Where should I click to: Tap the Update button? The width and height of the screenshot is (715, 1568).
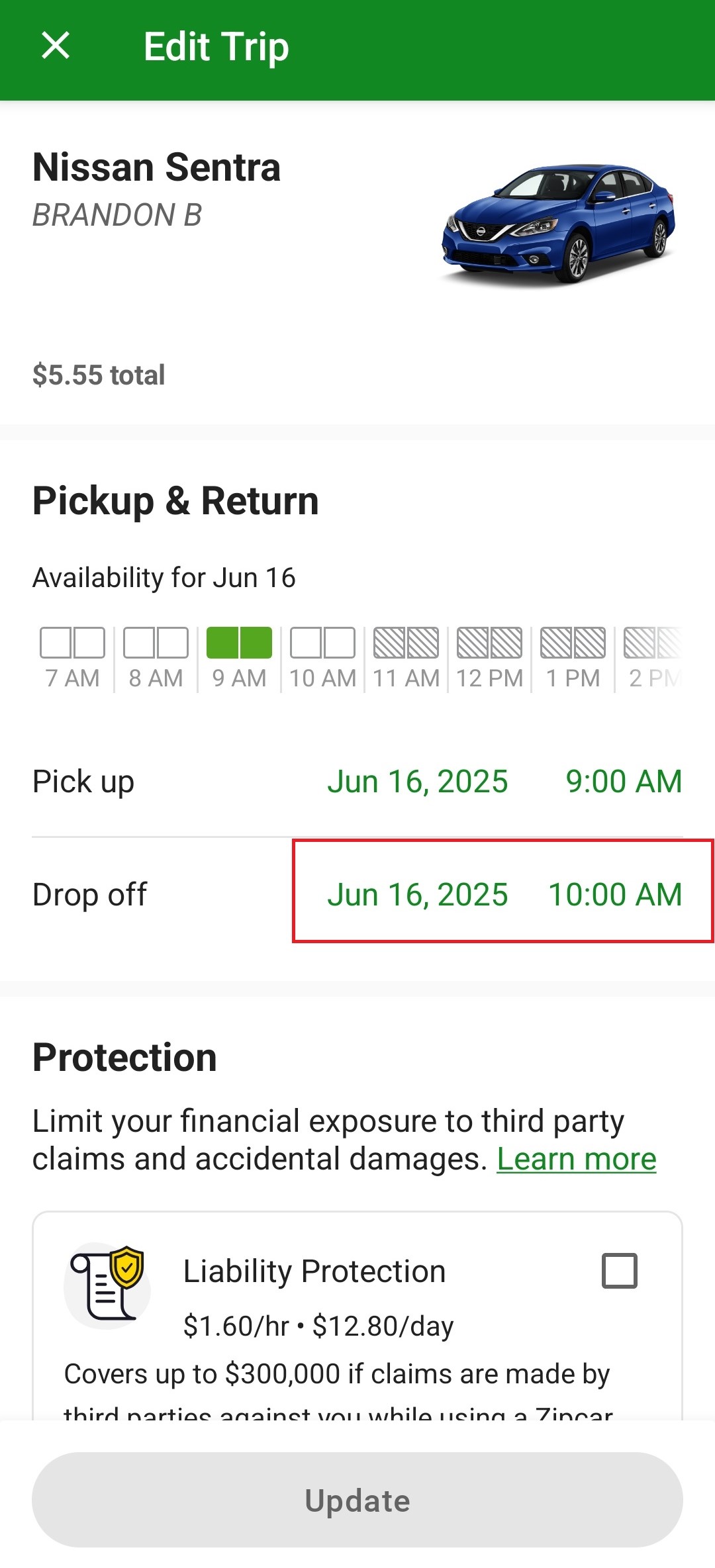[358, 1500]
